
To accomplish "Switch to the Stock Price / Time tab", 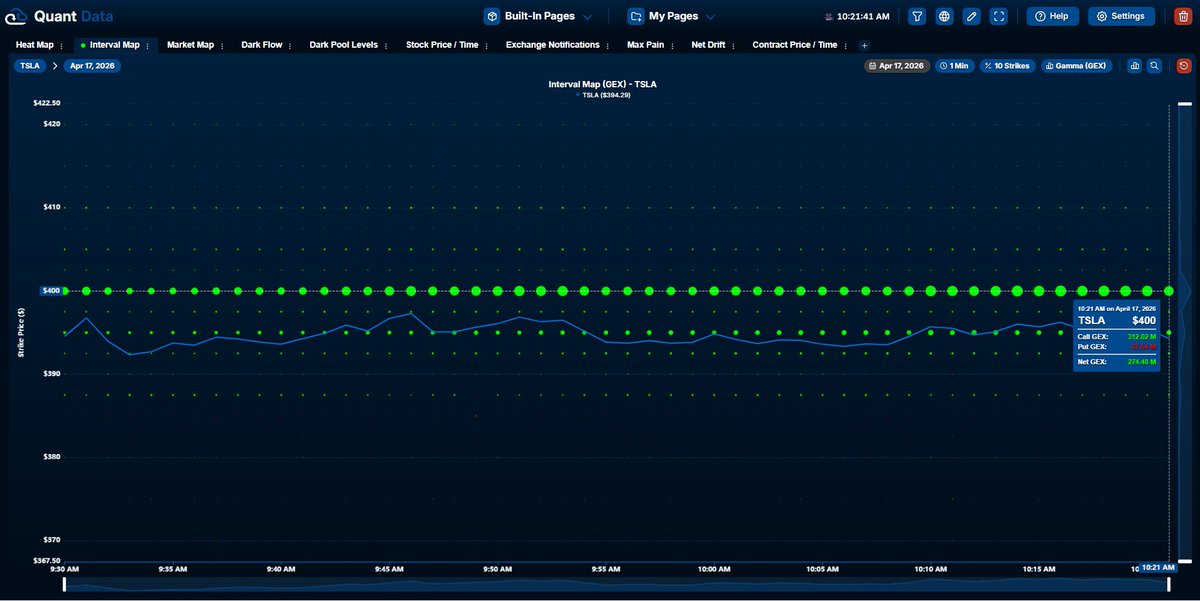I will (x=442, y=45).
